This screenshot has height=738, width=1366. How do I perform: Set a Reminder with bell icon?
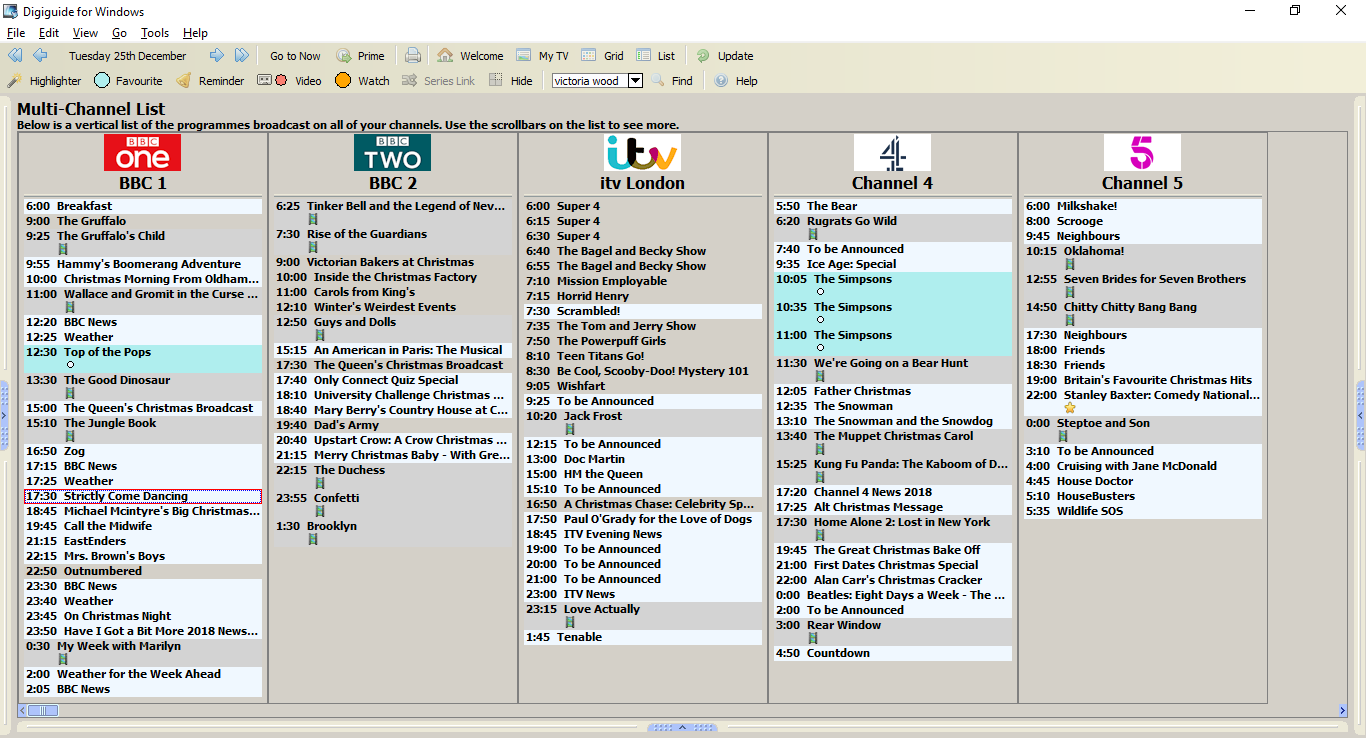point(210,81)
